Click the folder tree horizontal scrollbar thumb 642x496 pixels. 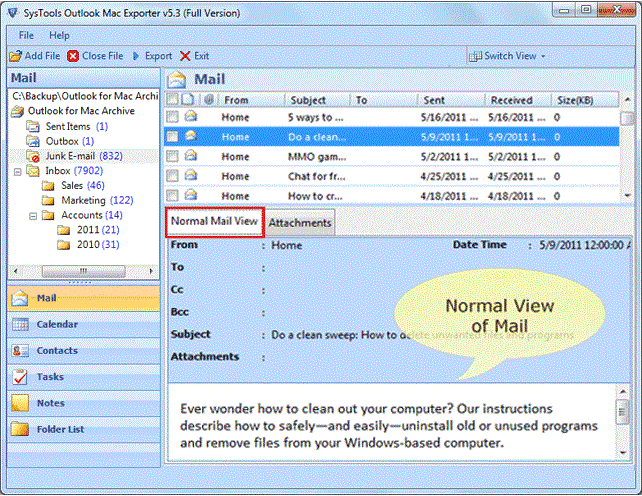[84, 271]
